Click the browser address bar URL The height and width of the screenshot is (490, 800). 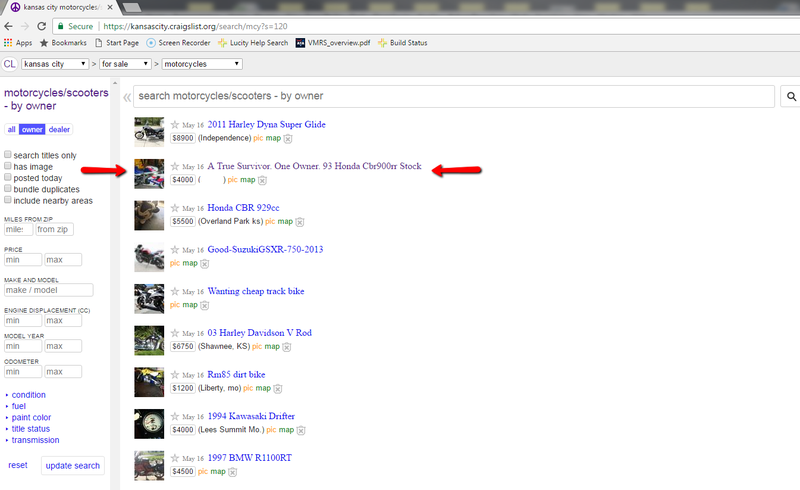point(195,26)
